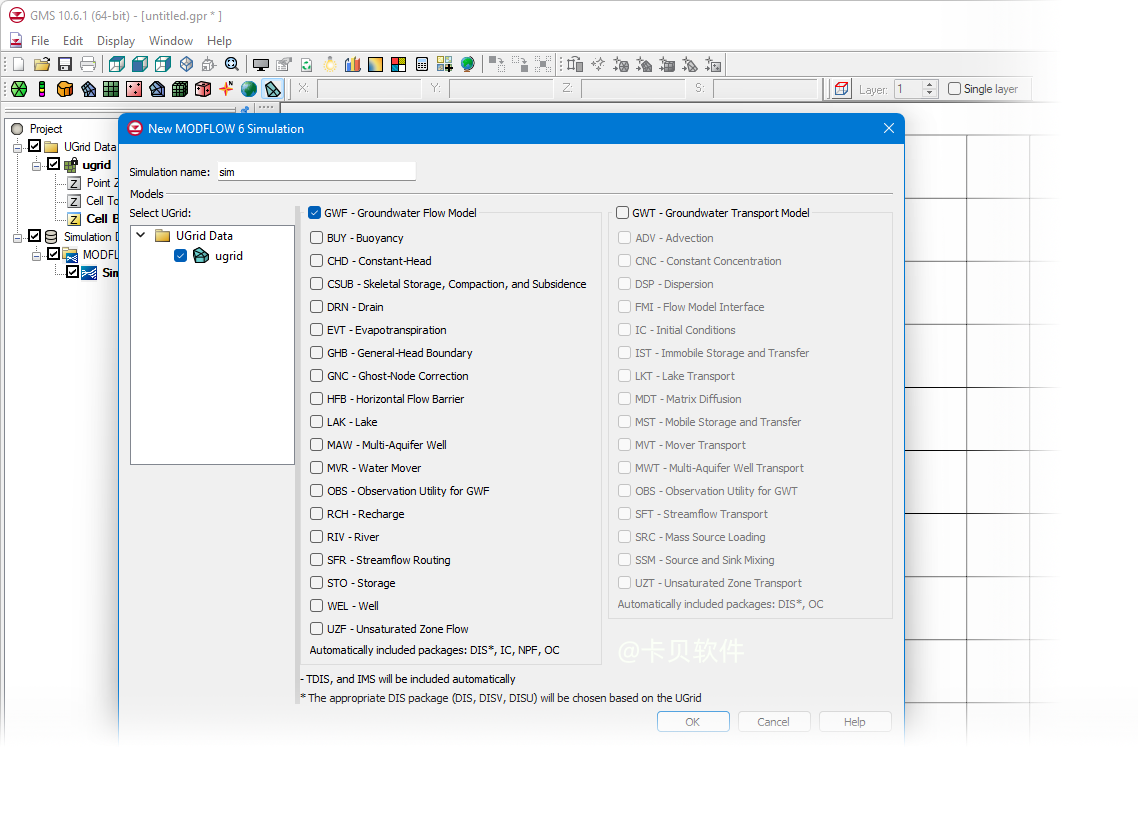
Task: Open display options via the monitor icon
Action: click(x=261, y=65)
